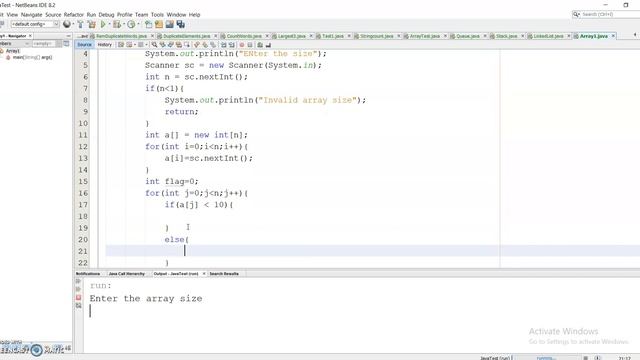Switch to the DuplicateElements.java tab
Viewport: 640px width, 360px height.
187,36
